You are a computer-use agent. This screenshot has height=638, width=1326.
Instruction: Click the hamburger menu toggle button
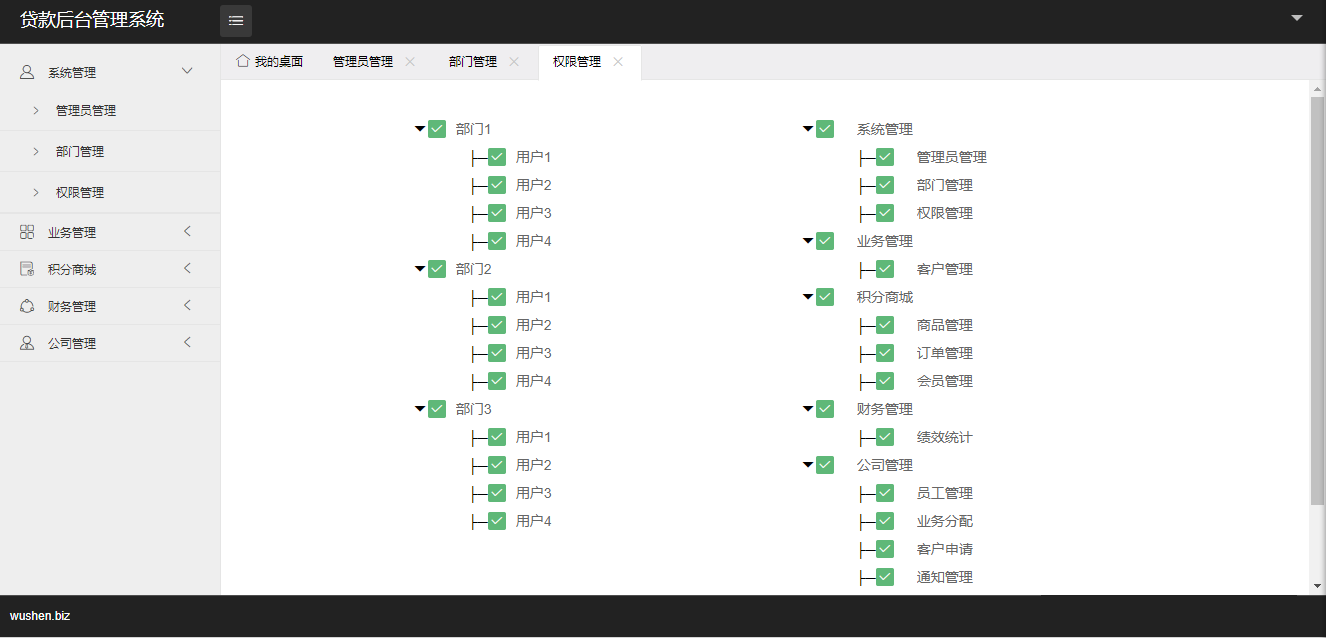236,21
